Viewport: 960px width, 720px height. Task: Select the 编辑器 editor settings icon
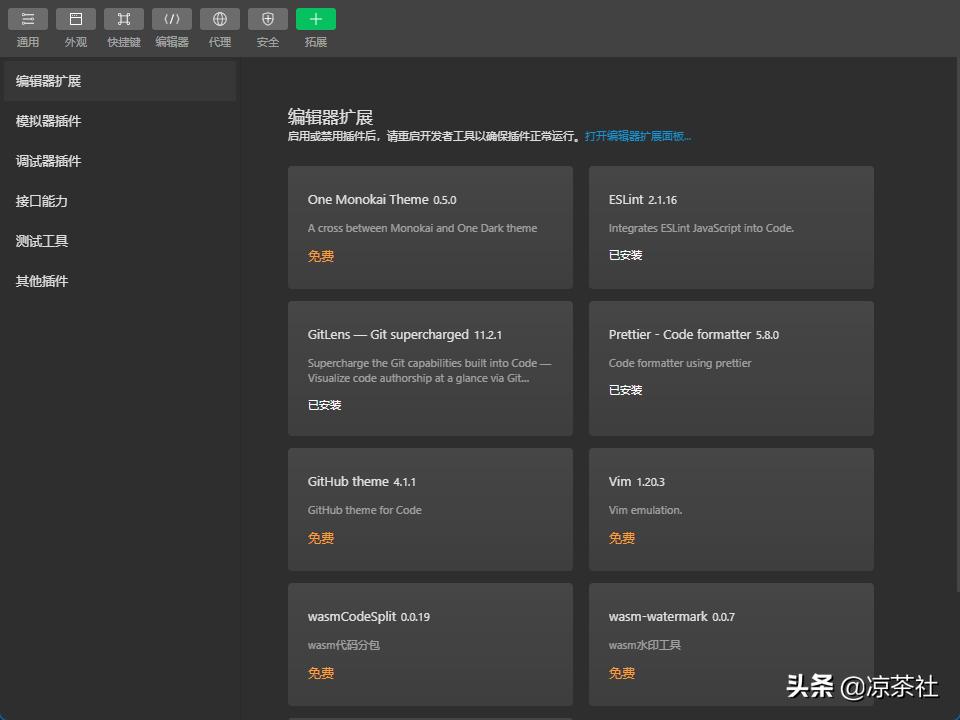click(x=172, y=19)
